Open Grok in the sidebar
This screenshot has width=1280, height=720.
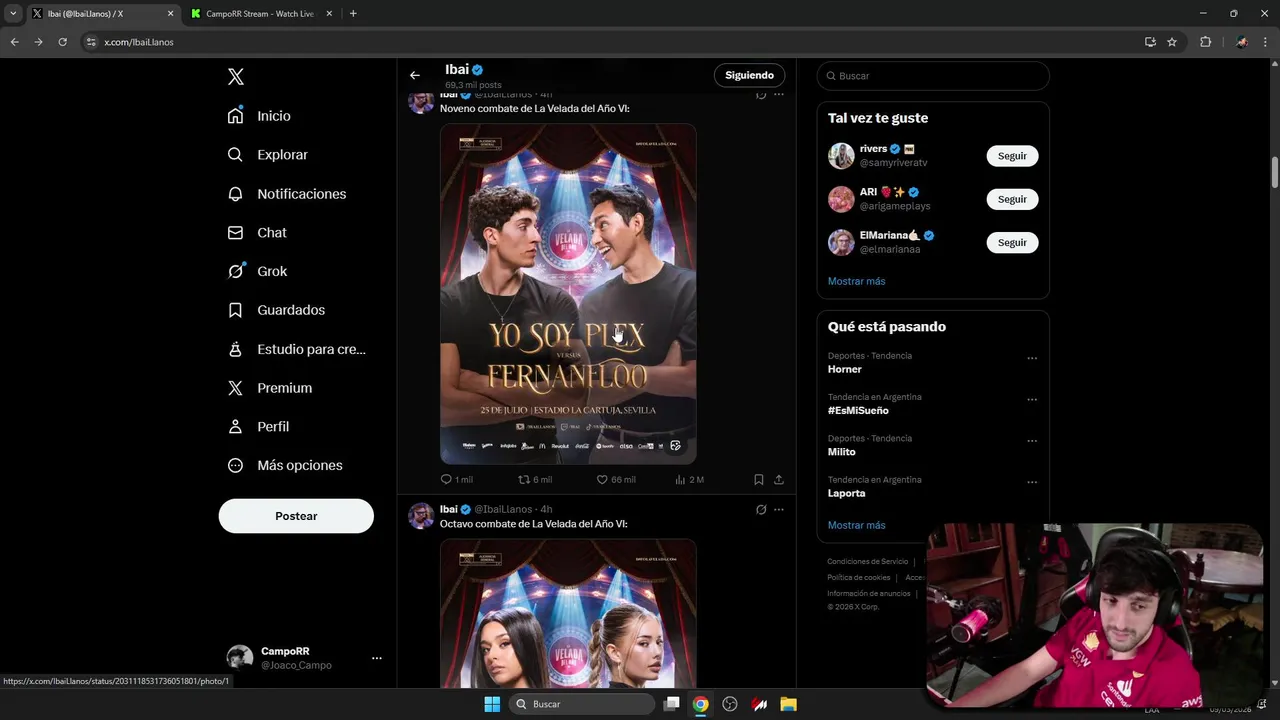258,271
